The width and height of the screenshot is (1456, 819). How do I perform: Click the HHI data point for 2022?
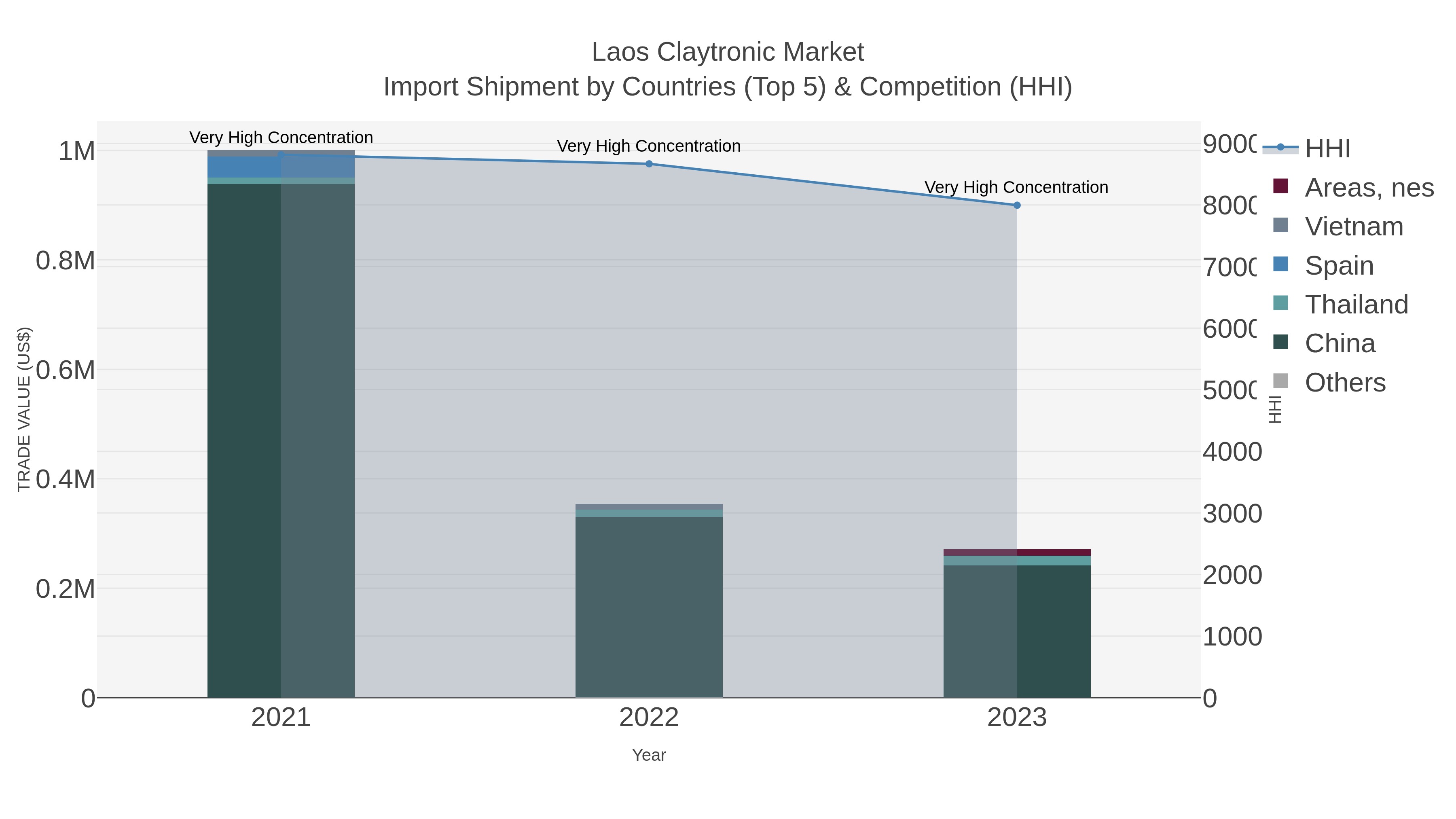tap(649, 164)
